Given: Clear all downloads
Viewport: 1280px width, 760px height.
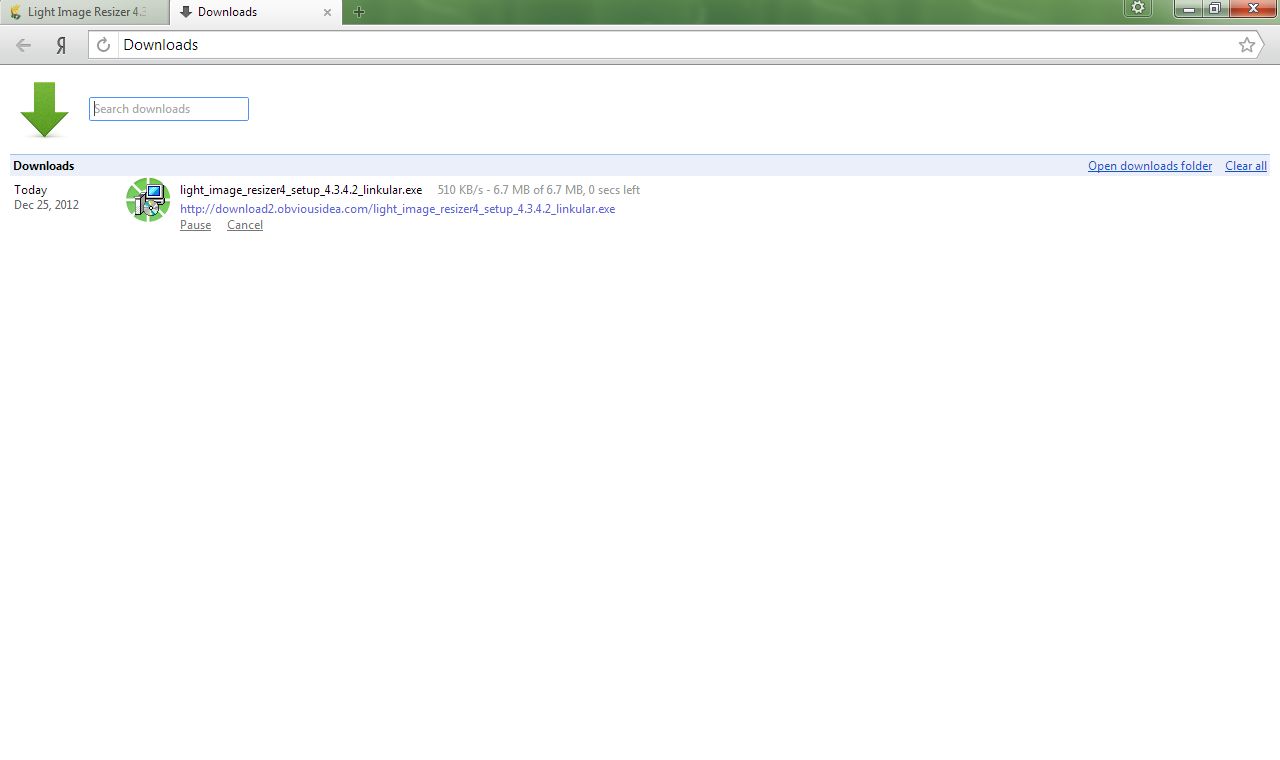Looking at the screenshot, I should pos(1246,166).
